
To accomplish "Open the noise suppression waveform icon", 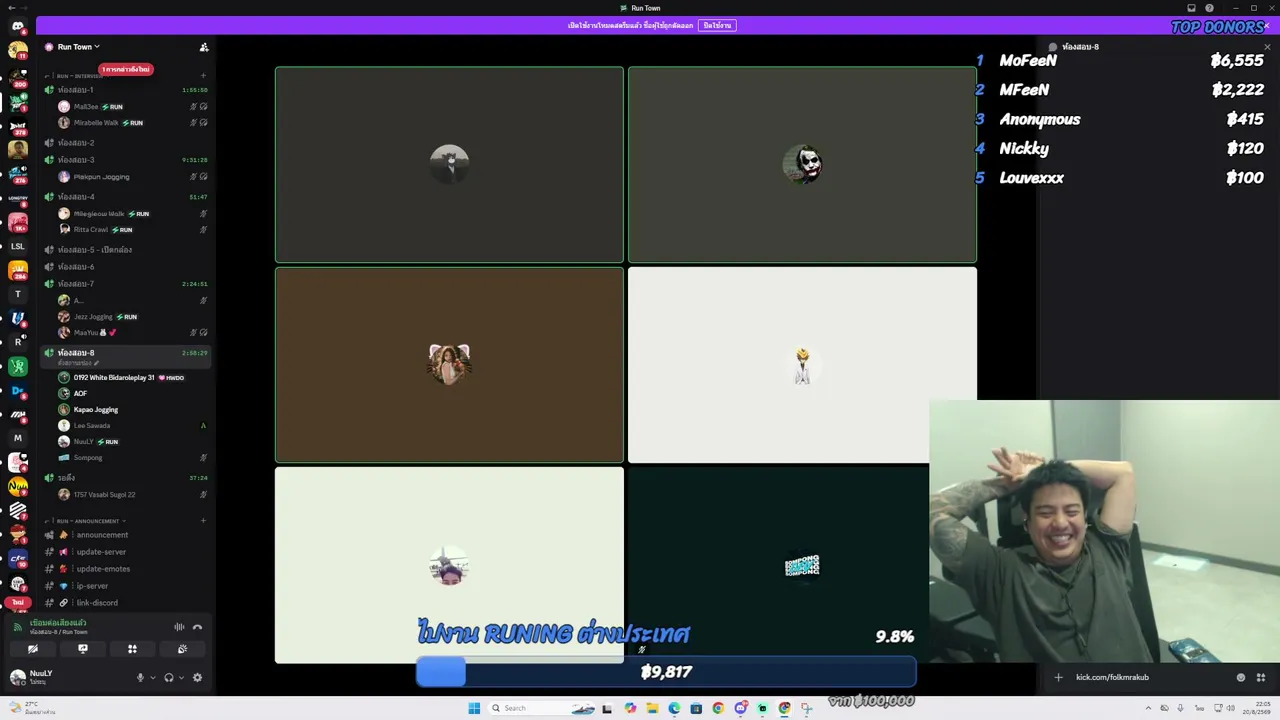I will (x=179, y=627).
